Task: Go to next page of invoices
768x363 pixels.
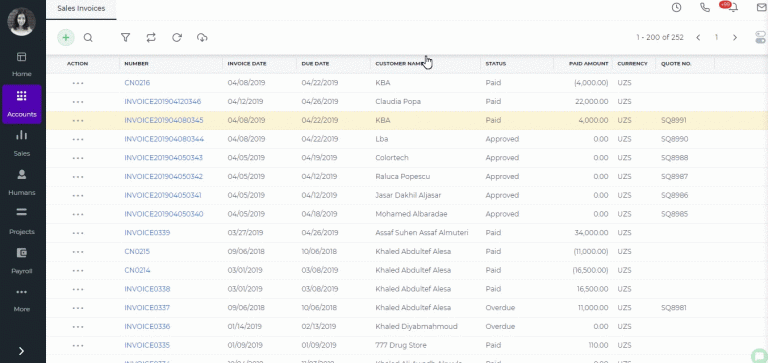Action: pyautogui.click(x=735, y=37)
